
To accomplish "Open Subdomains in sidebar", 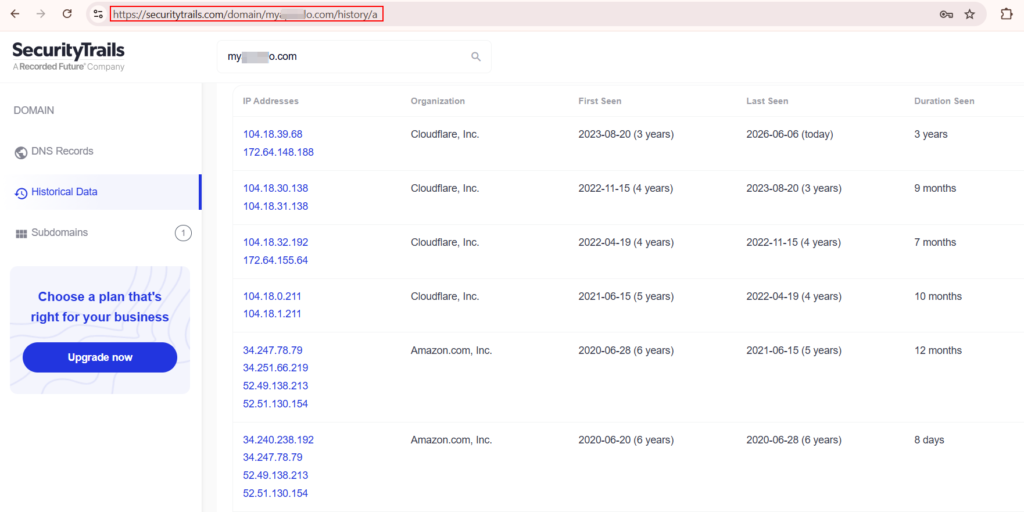I will (x=59, y=232).
